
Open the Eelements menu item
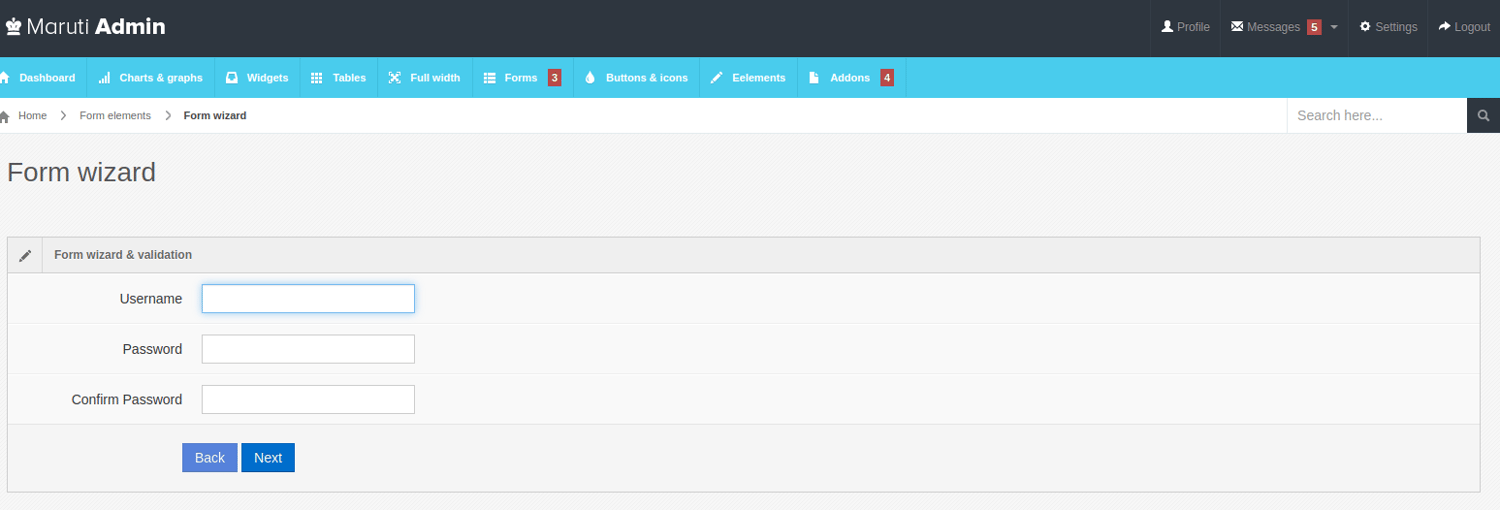748,78
